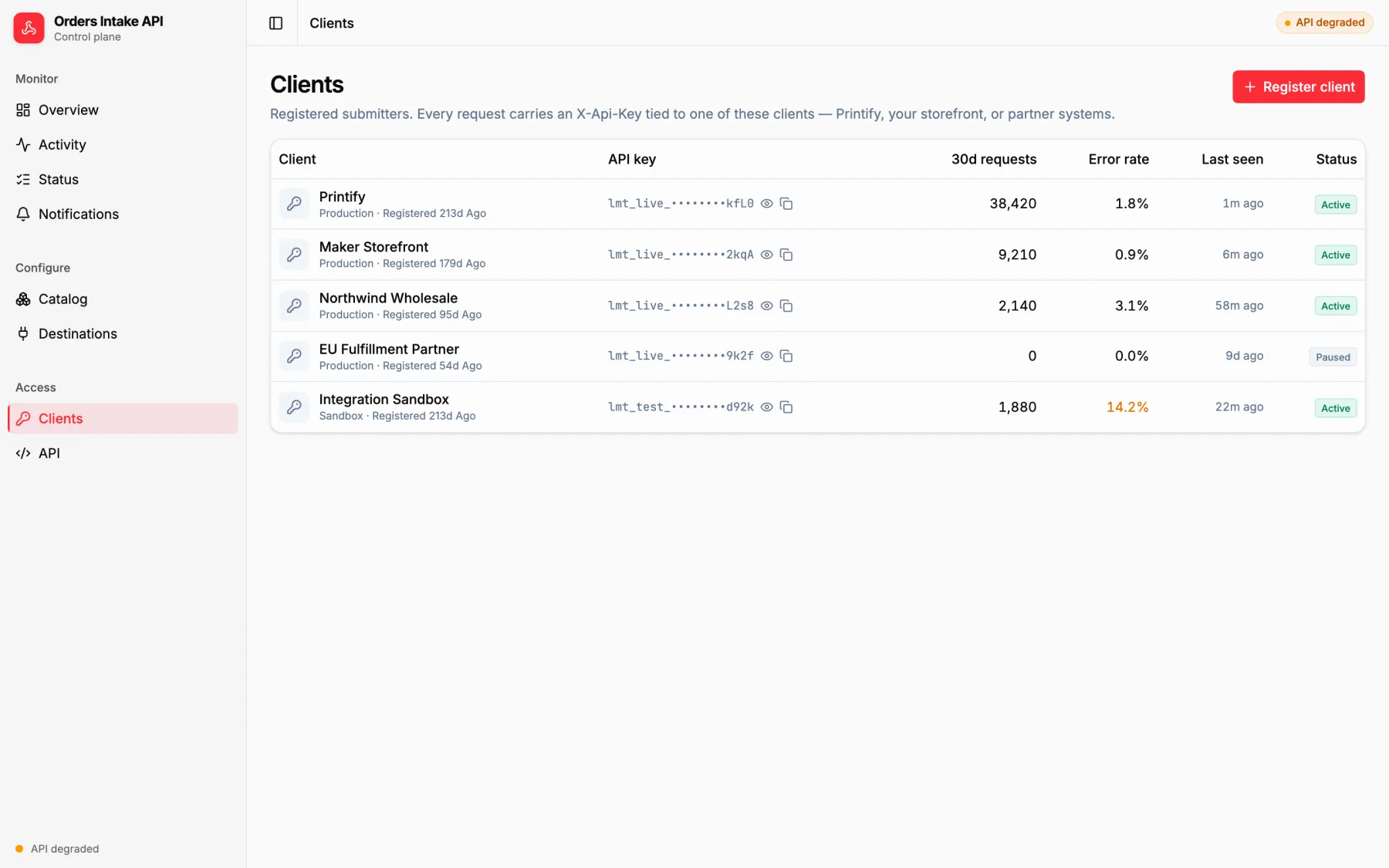Click the 30d requests column header
The image size is (1389, 868).
[x=993, y=159]
